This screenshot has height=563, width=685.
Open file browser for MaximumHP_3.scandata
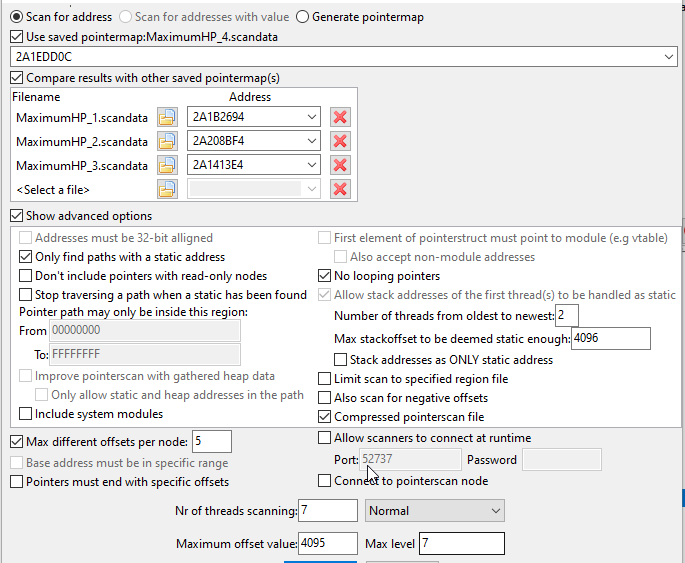pyautogui.click(x=167, y=166)
